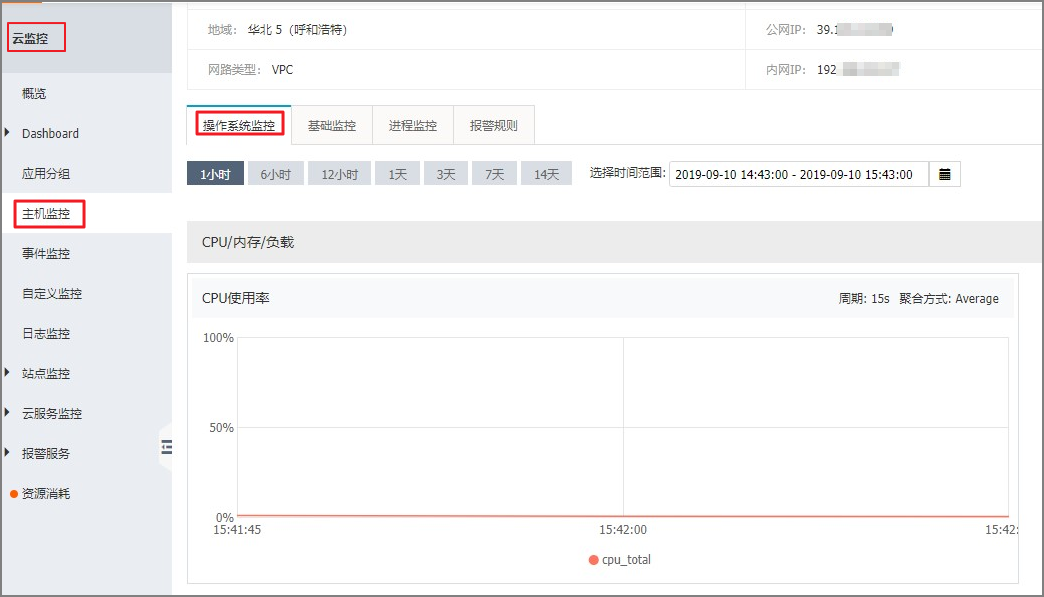This screenshot has height=597, width=1044.
Task: Click the 15:41:45 axis label
Action: click(x=237, y=530)
